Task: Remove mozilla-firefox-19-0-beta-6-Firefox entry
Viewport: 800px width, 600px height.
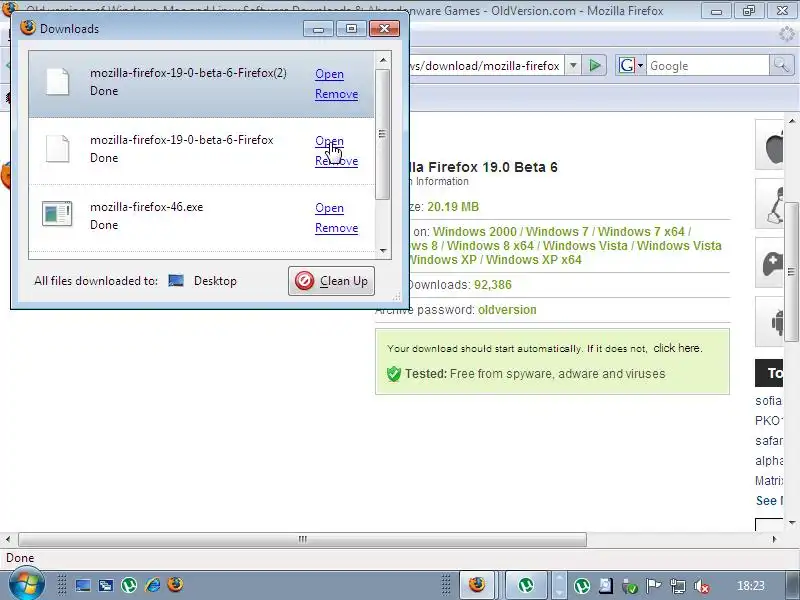Action: 336,161
